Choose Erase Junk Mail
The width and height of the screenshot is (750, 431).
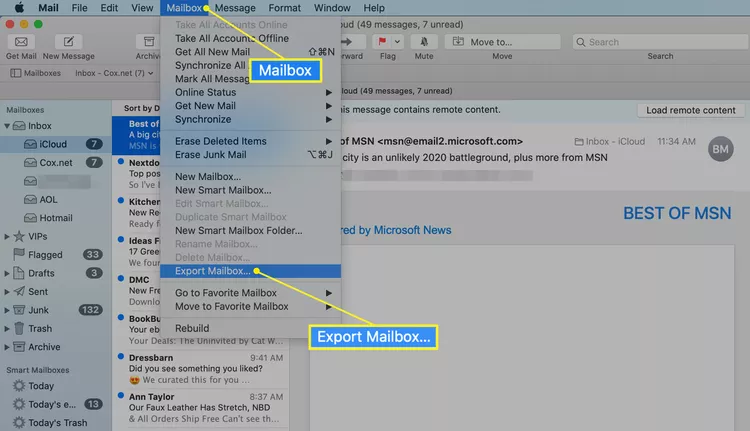point(250,155)
